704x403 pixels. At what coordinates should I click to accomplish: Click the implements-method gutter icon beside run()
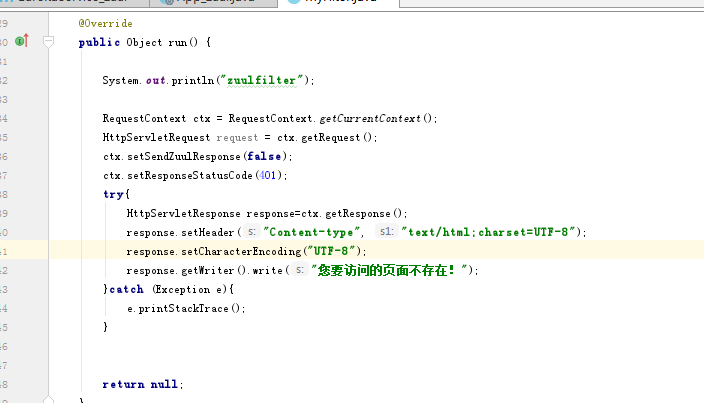point(22,41)
